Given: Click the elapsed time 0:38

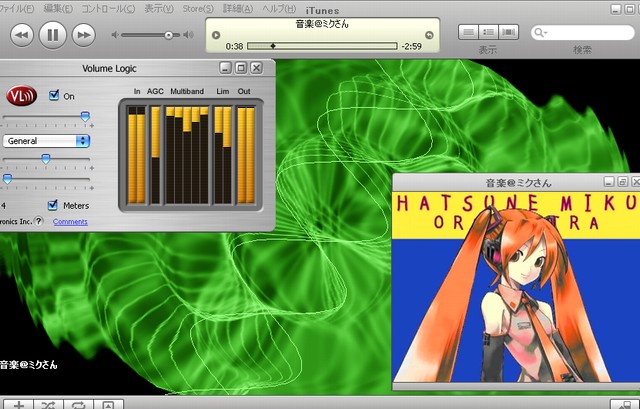Looking at the screenshot, I should 234,47.
